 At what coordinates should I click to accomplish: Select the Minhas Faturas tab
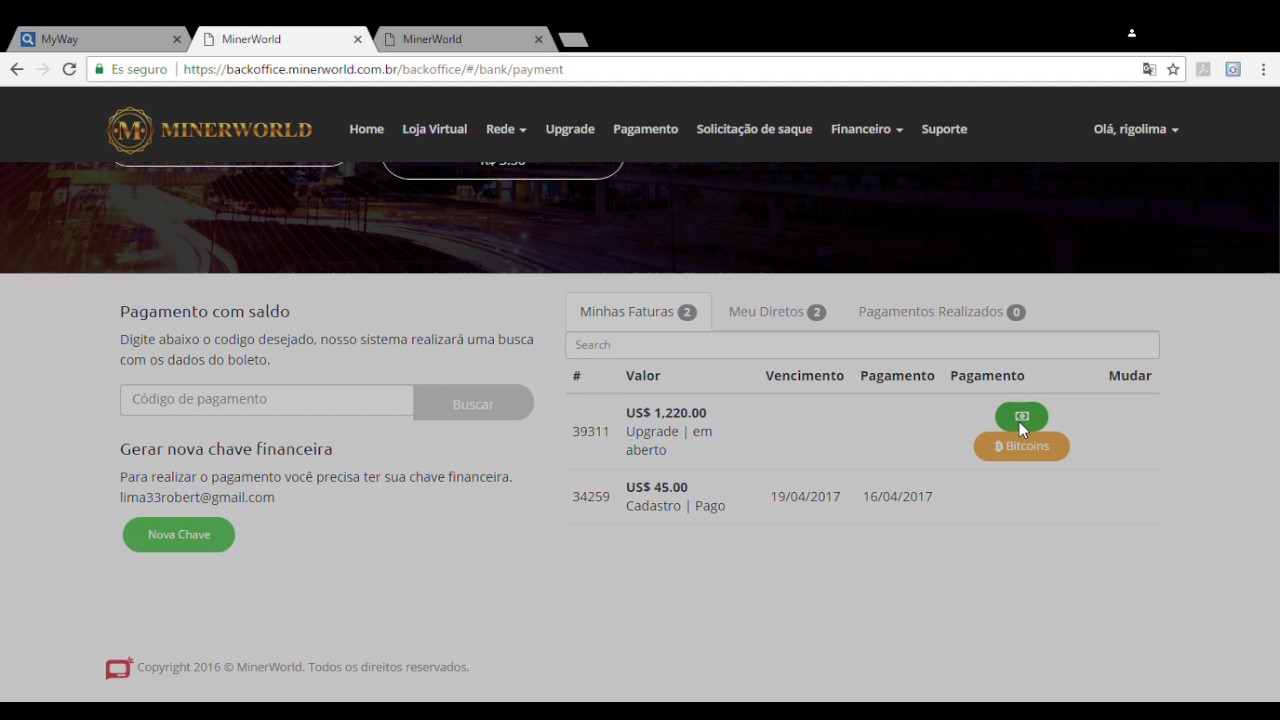[x=638, y=312]
